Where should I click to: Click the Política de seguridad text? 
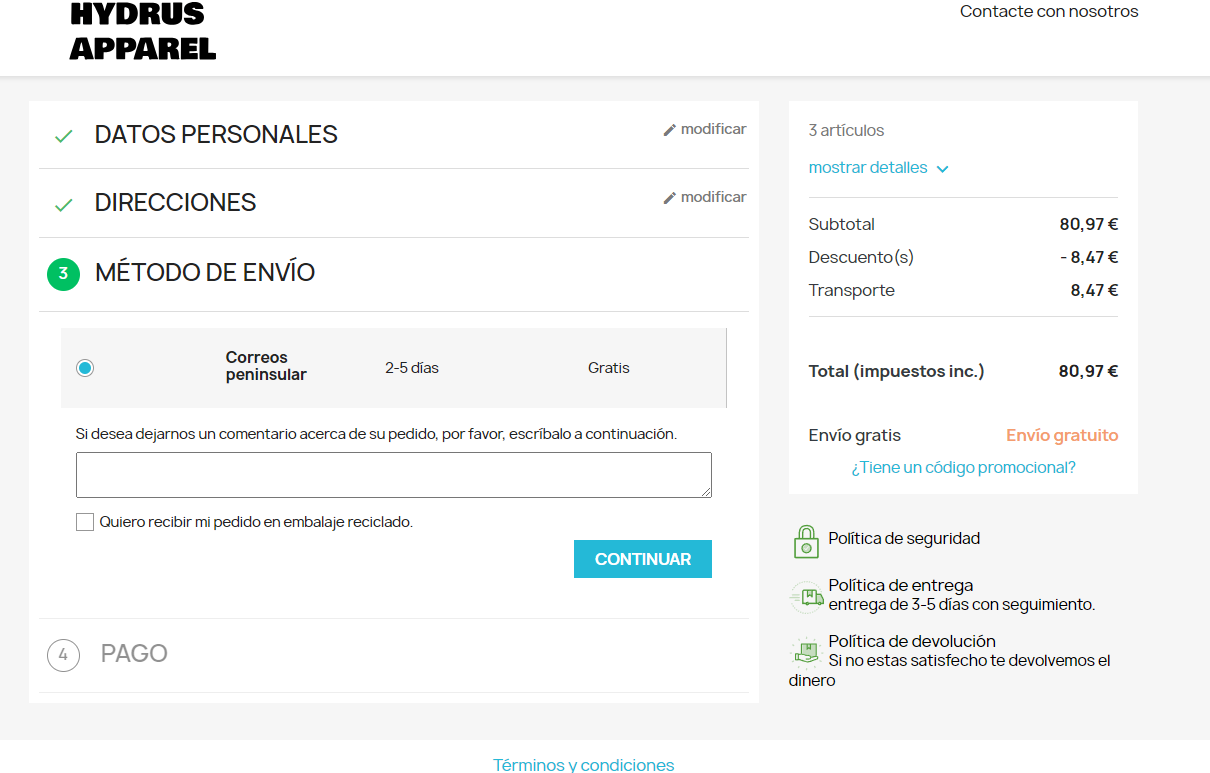pos(904,539)
